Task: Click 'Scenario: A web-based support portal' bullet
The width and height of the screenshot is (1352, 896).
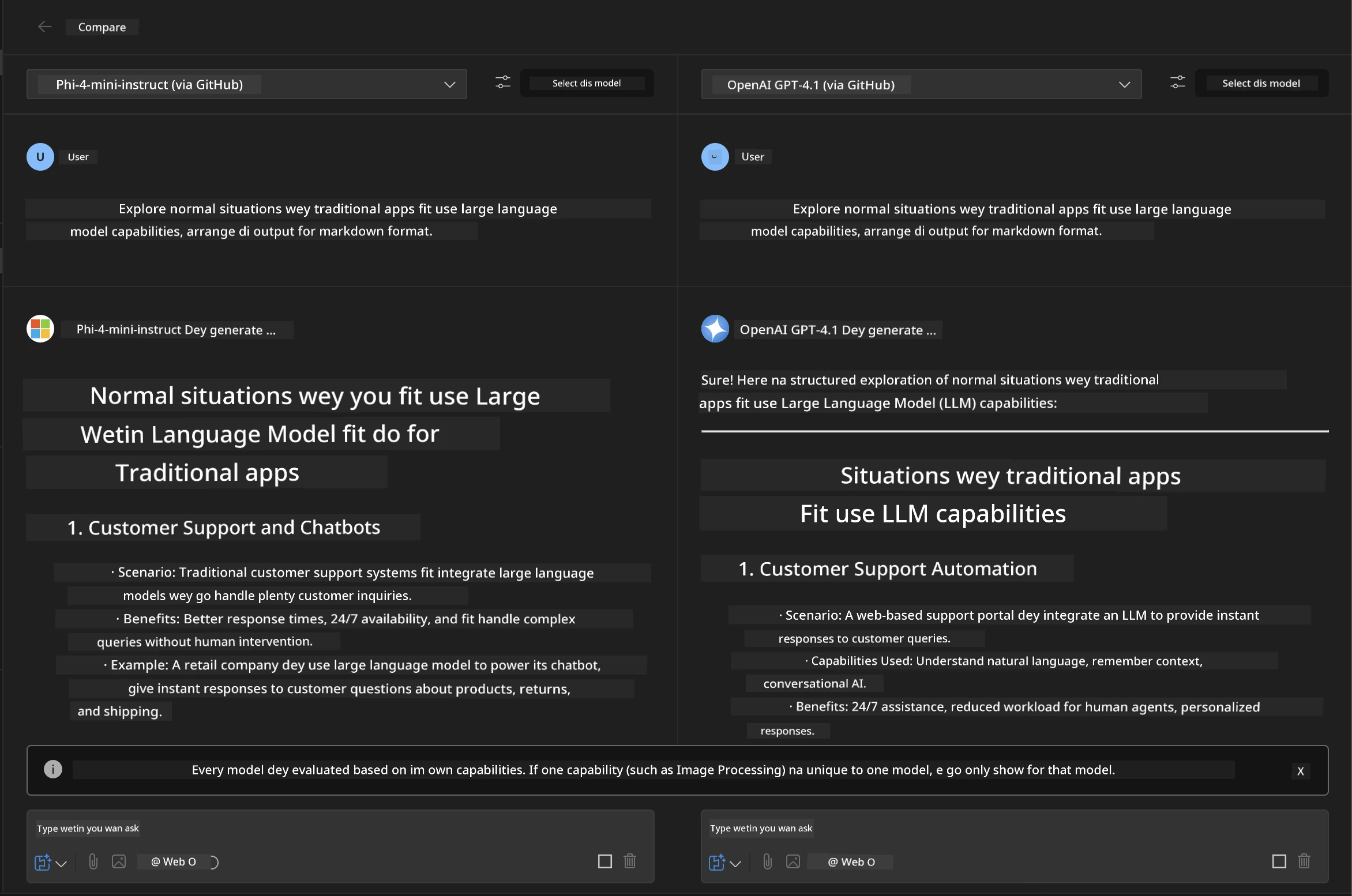Action: (x=1020, y=626)
